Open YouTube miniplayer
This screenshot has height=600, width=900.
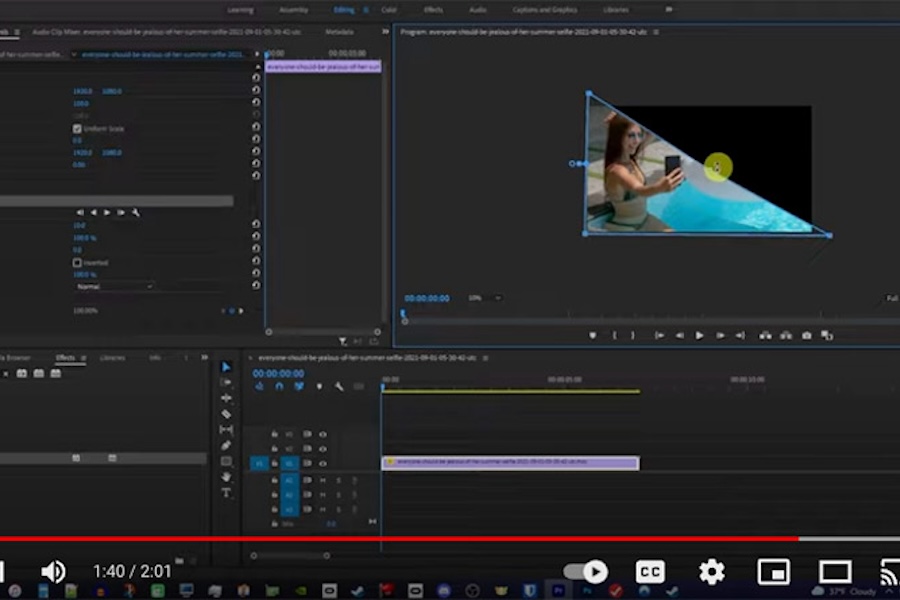[773, 571]
